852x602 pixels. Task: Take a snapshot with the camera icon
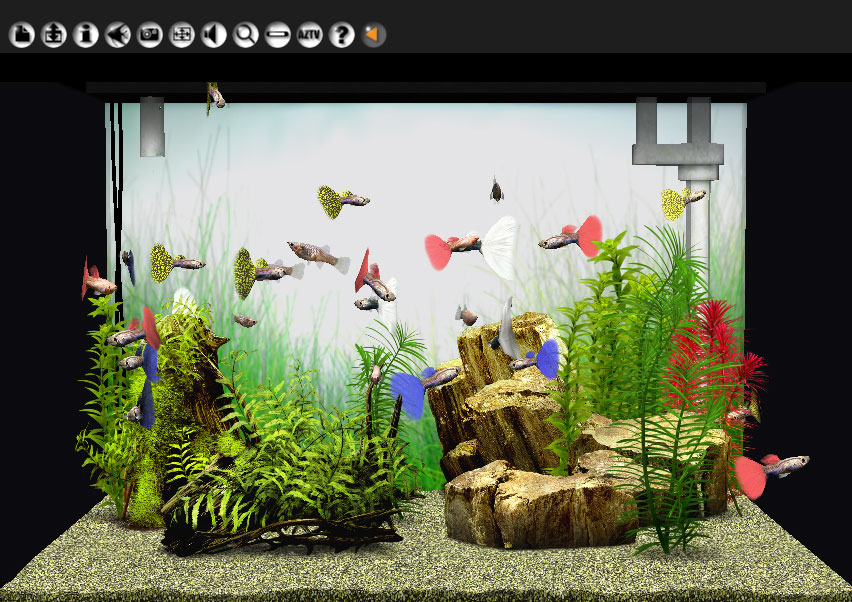pos(150,36)
